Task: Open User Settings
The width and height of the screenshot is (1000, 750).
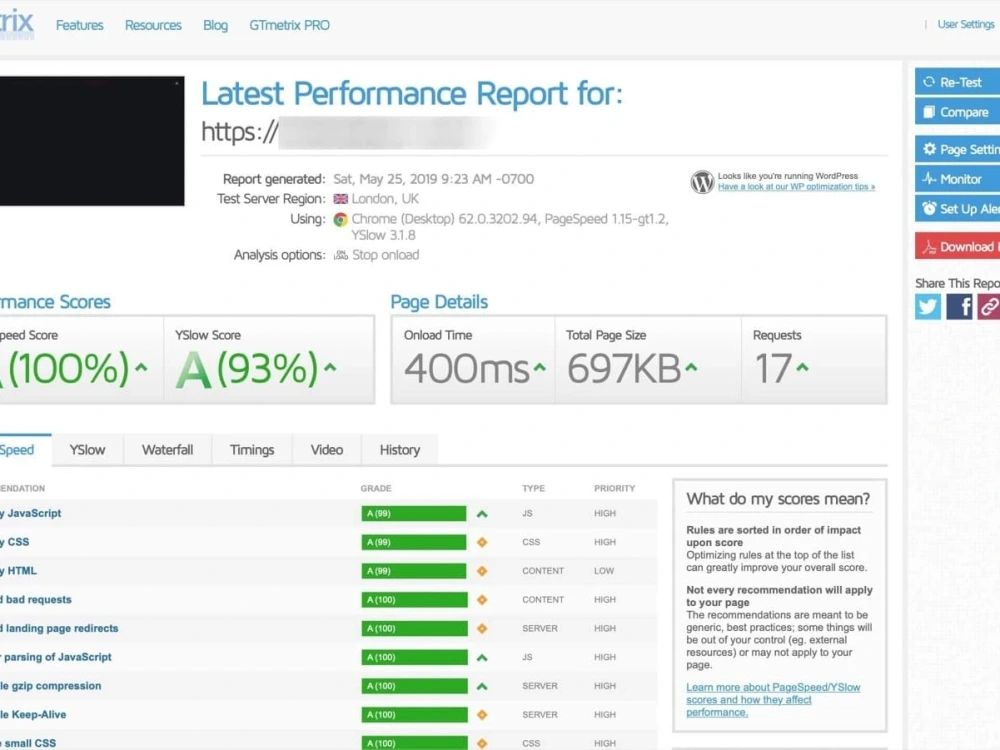Action: pyautogui.click(x=966, y=24)
